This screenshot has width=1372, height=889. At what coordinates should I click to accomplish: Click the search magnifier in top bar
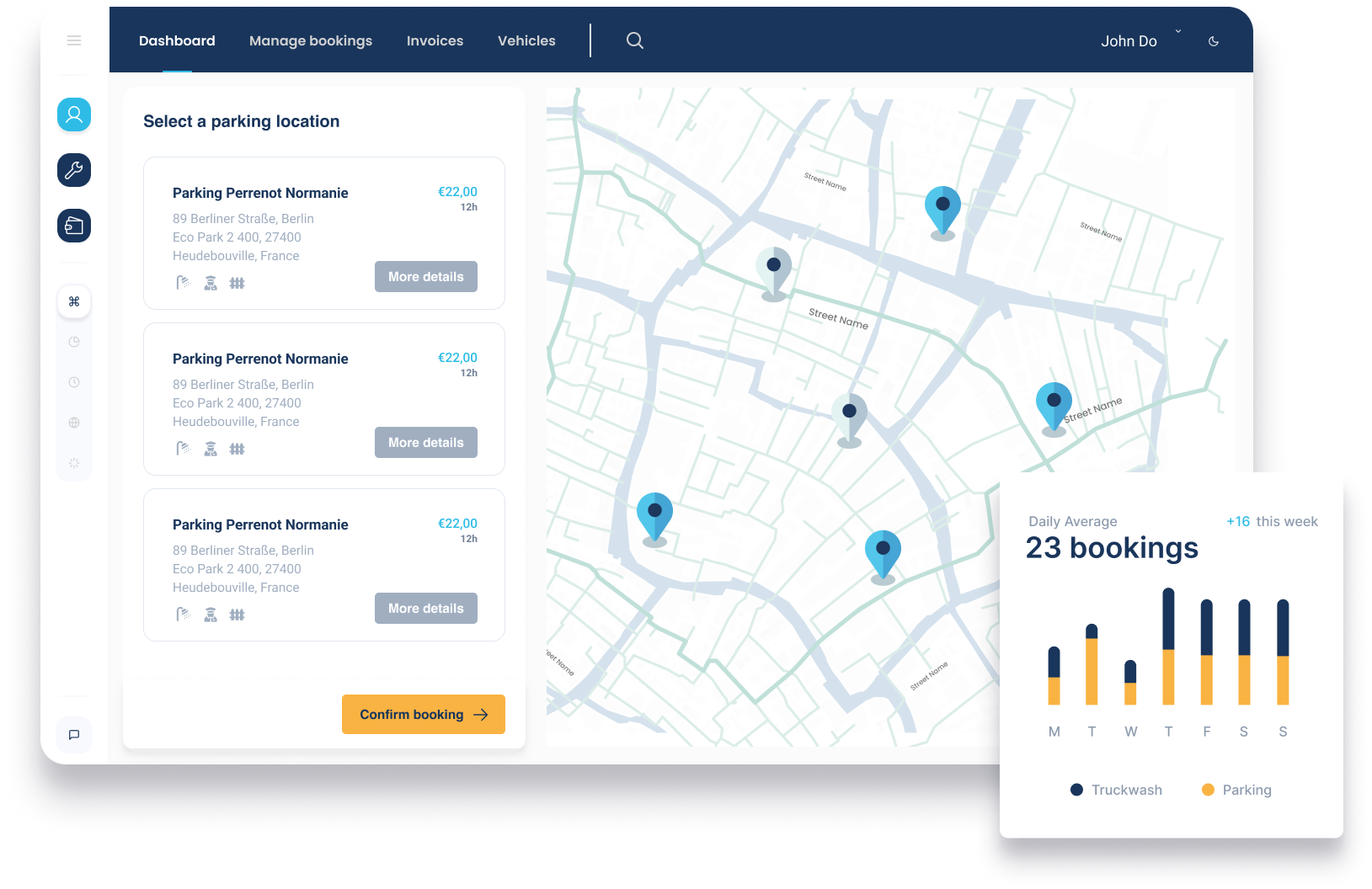(x=635, y=40)
